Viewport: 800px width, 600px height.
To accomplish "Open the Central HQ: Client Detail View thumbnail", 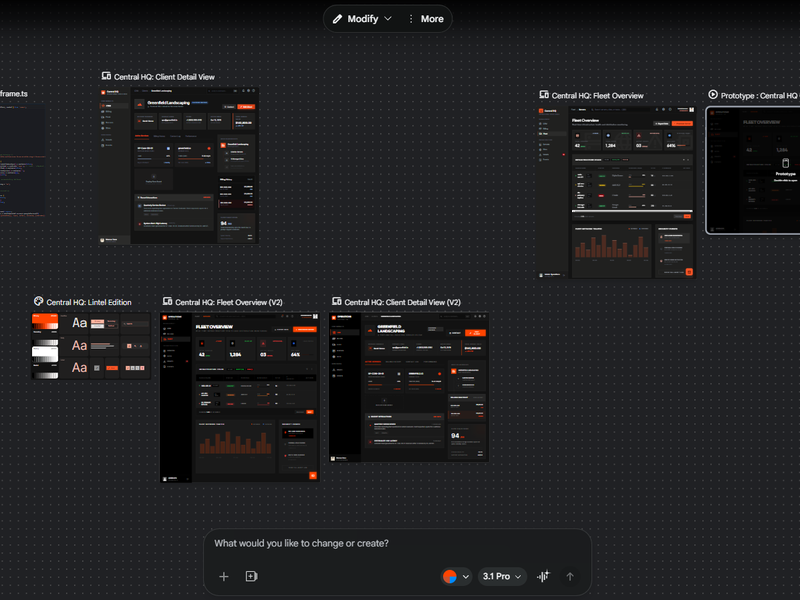I will [x=179, y=165].
